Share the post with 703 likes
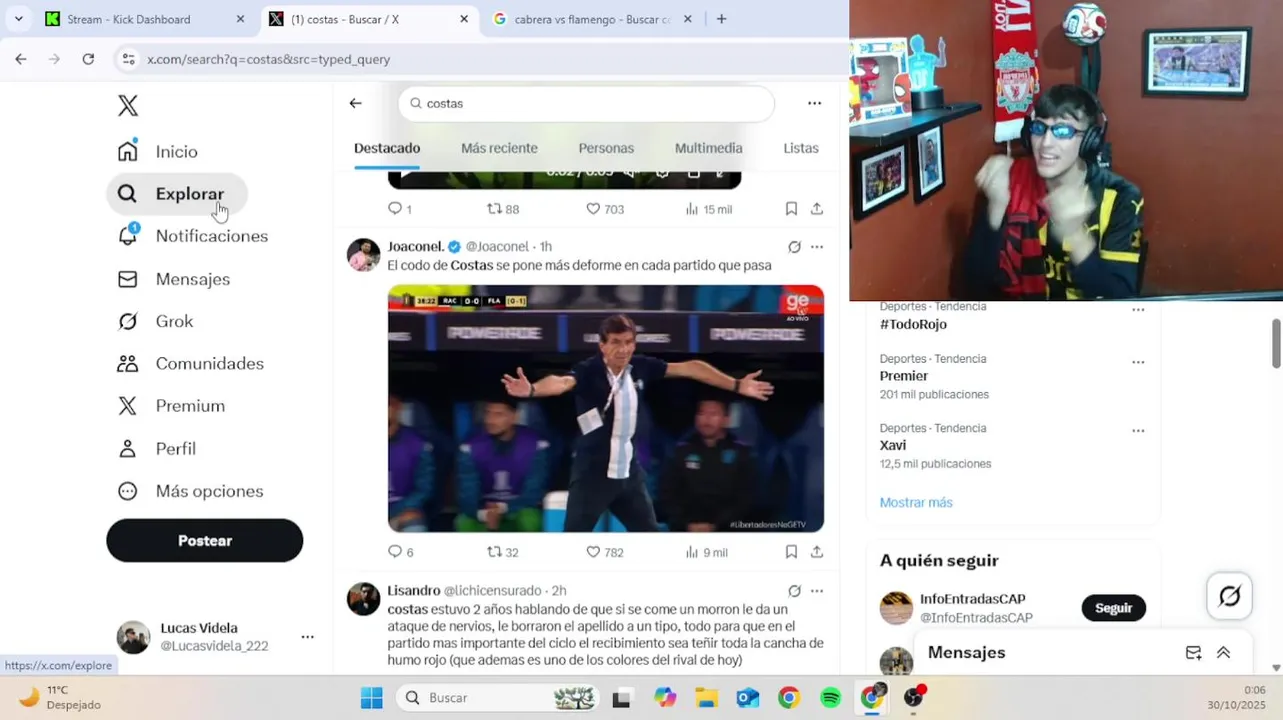 click(817, 209)
